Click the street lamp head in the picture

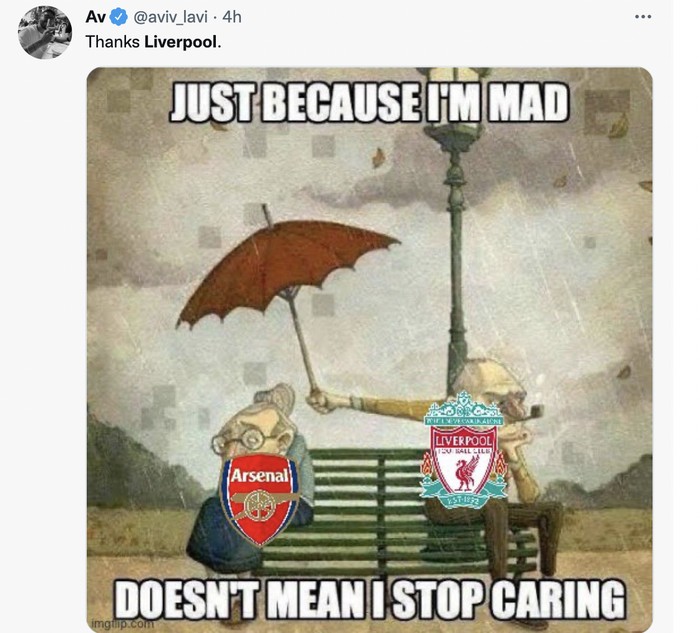coord(457,105)
